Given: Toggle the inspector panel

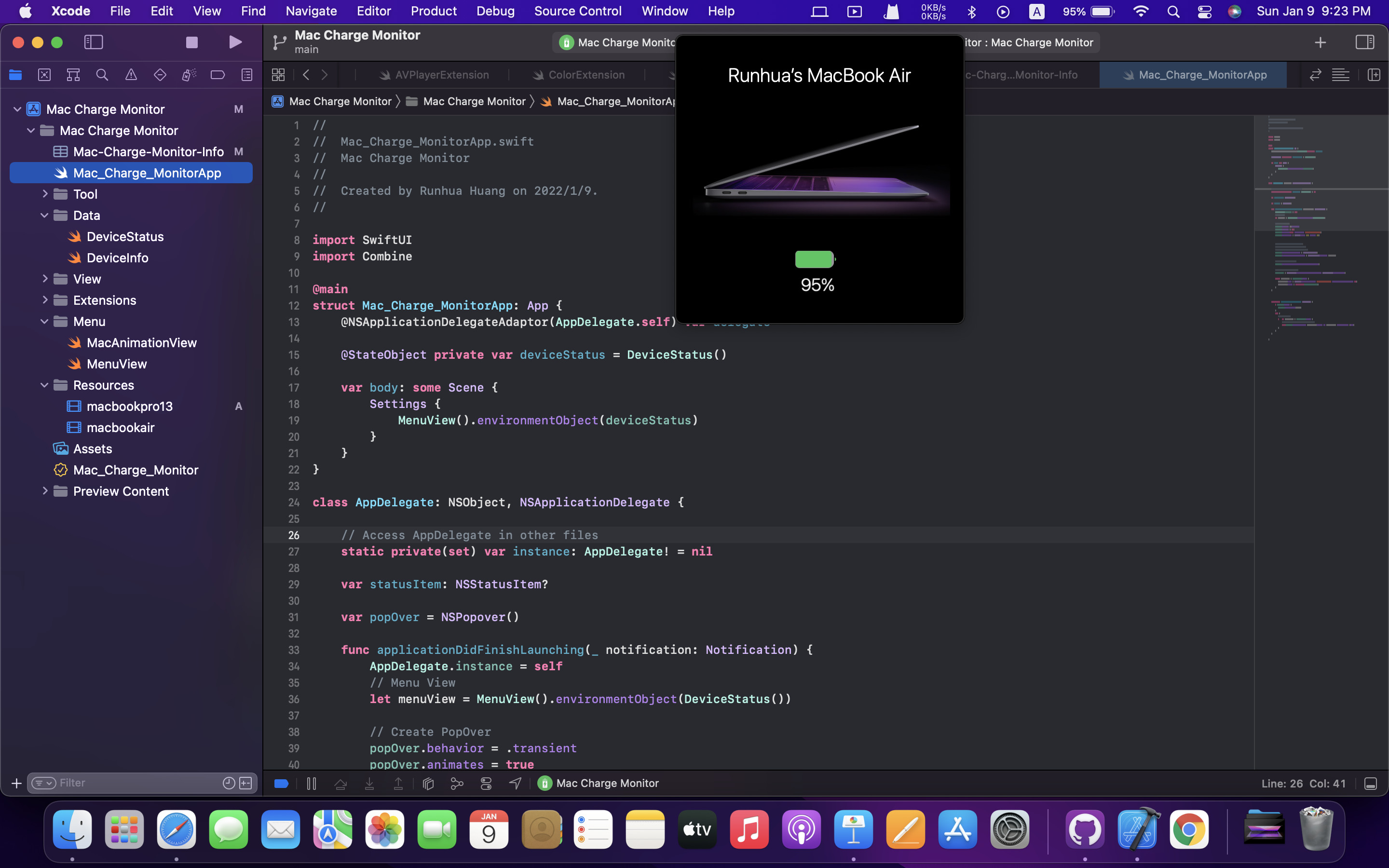Looking at the screenshot, I should tap(1365, 42).
